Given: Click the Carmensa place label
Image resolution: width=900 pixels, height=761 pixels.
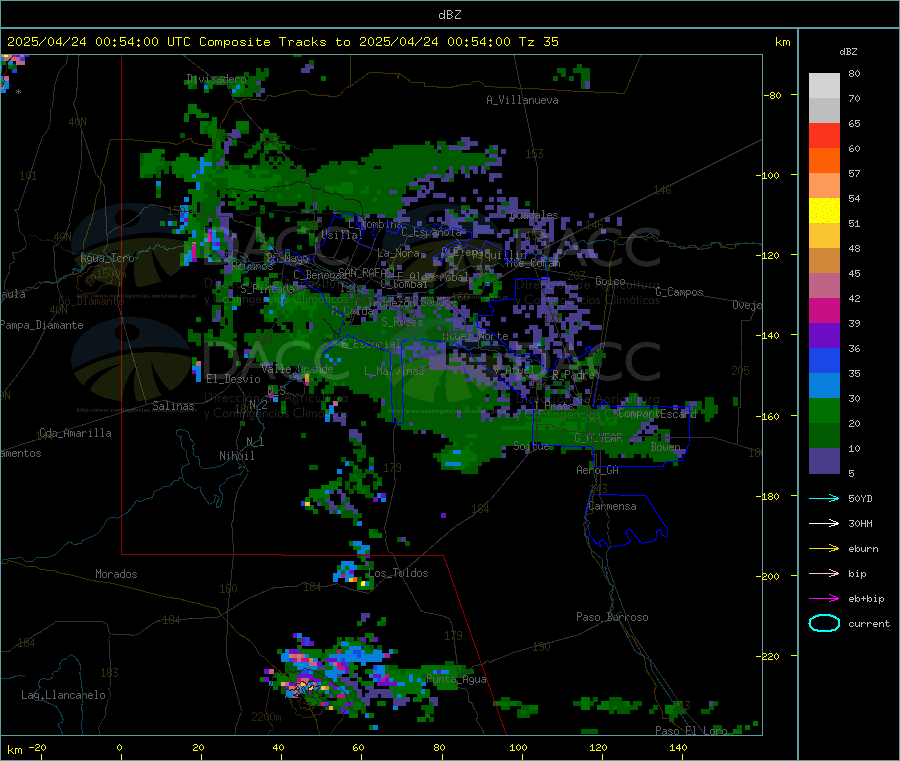Looking at the screenshot, I should pyautogui.click(x=612, y=506).
